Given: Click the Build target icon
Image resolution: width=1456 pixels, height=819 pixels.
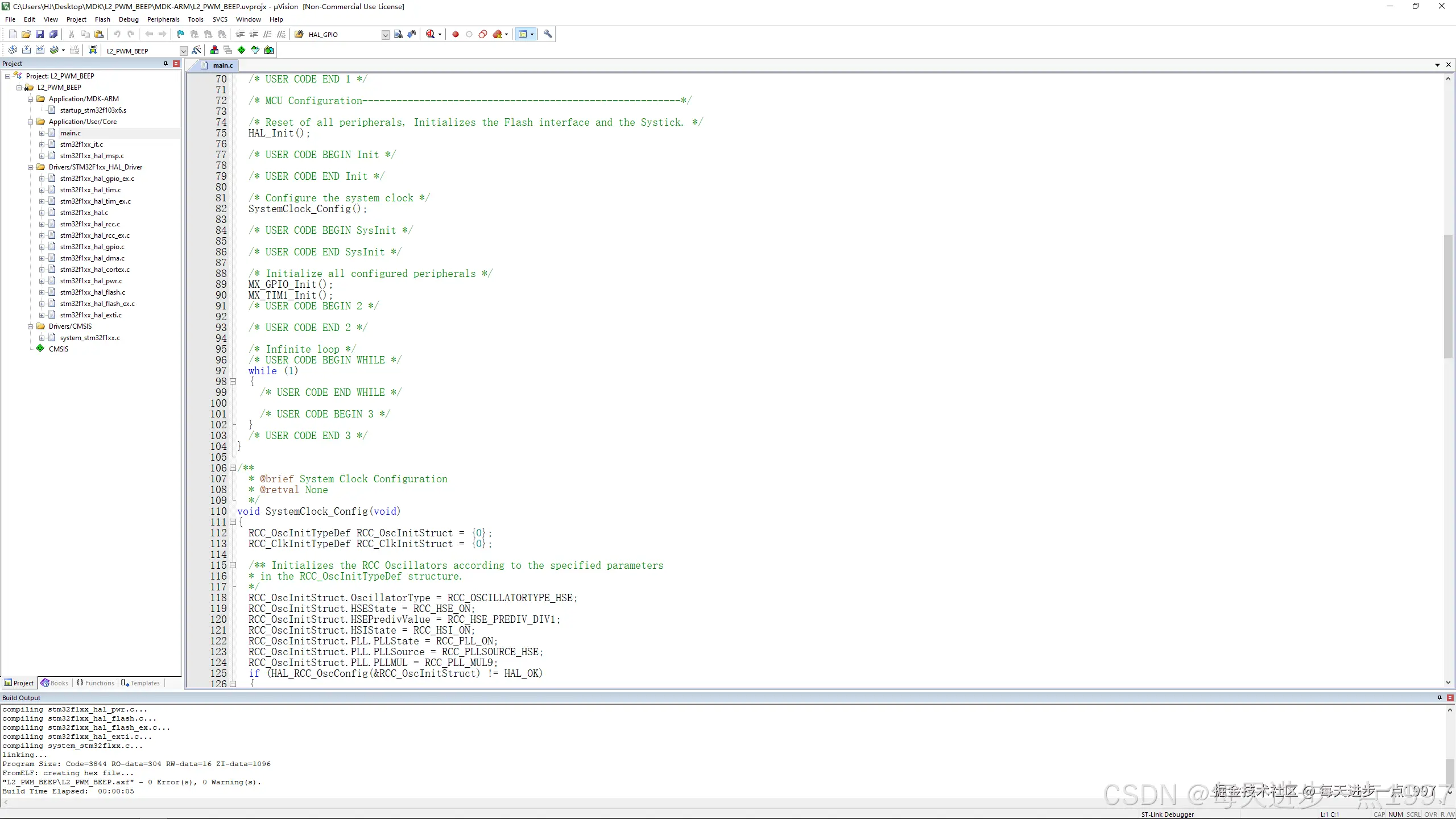Looking at the screenshot, I should (x=26, y=50).
